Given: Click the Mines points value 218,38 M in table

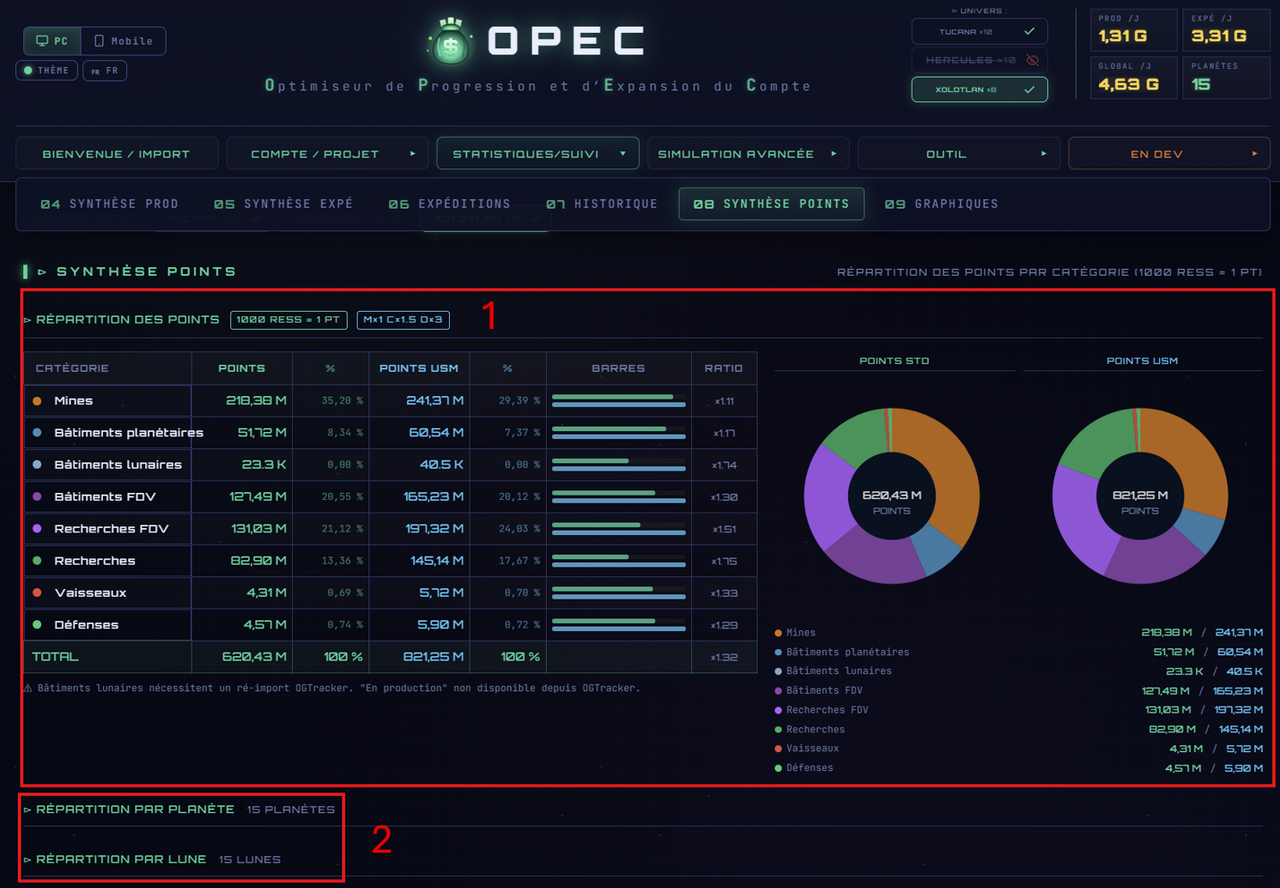Looking at the screenshot, I should pos(257,401).
